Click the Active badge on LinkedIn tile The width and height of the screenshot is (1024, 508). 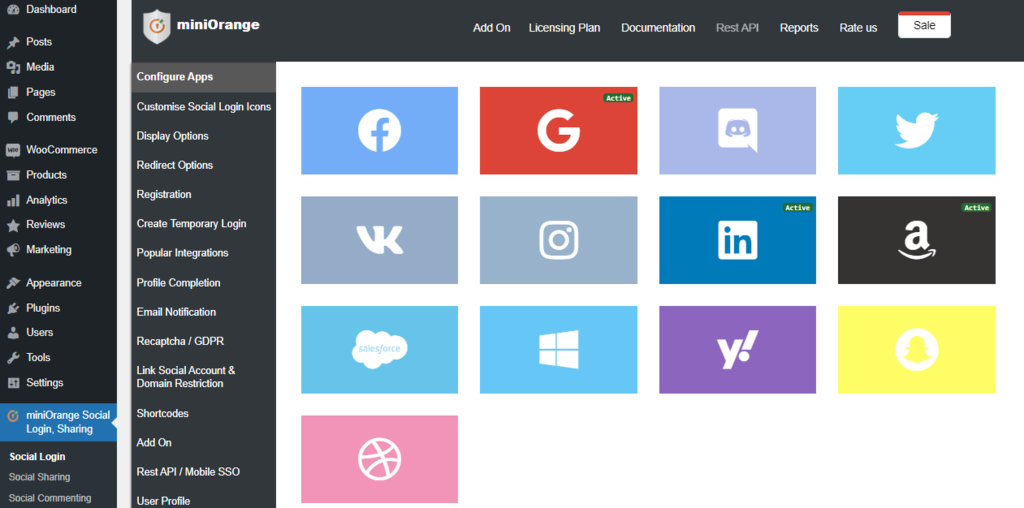click(797, 208)
